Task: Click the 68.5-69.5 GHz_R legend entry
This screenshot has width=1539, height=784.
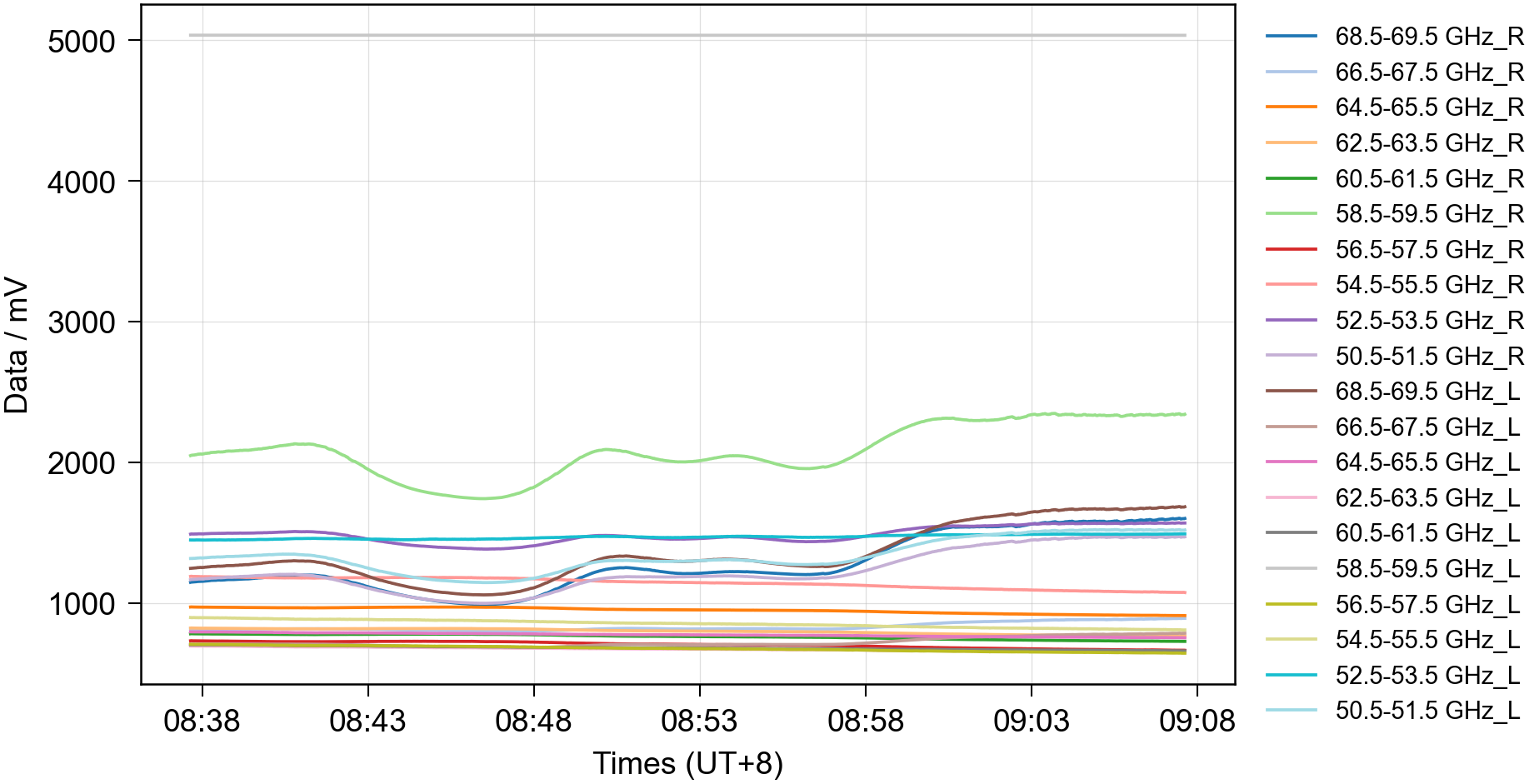Action: coord(1428,37)
